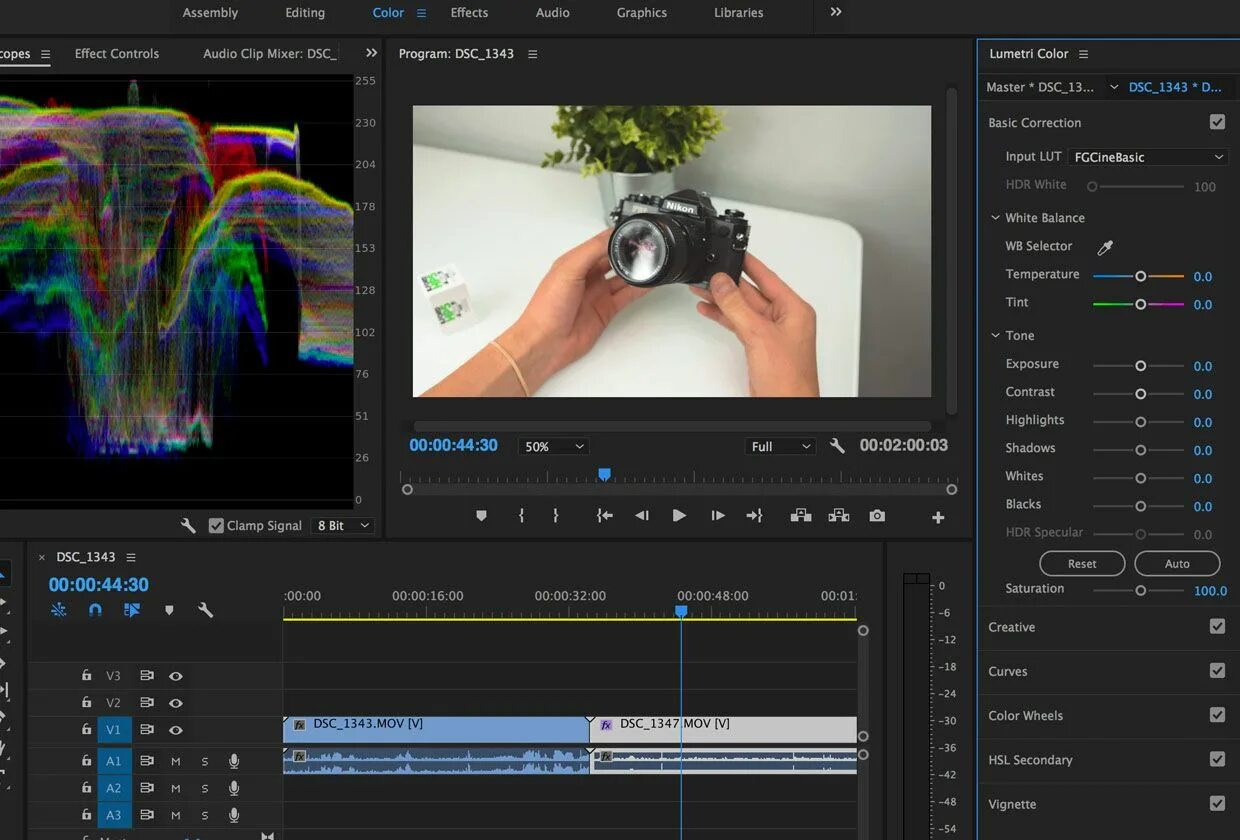Click the Temperature slider handle

point(1140,276)
